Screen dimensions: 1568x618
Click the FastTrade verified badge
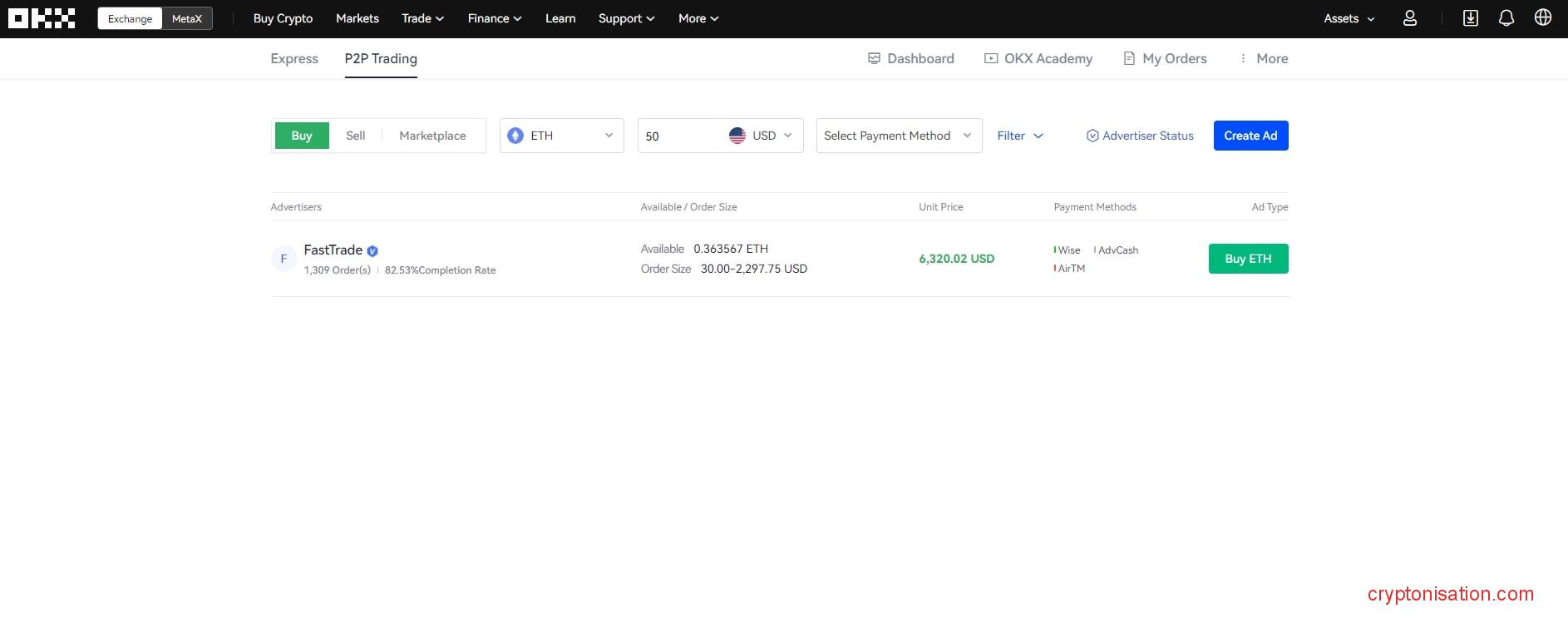pyautogui.click(x=372, y=250)
